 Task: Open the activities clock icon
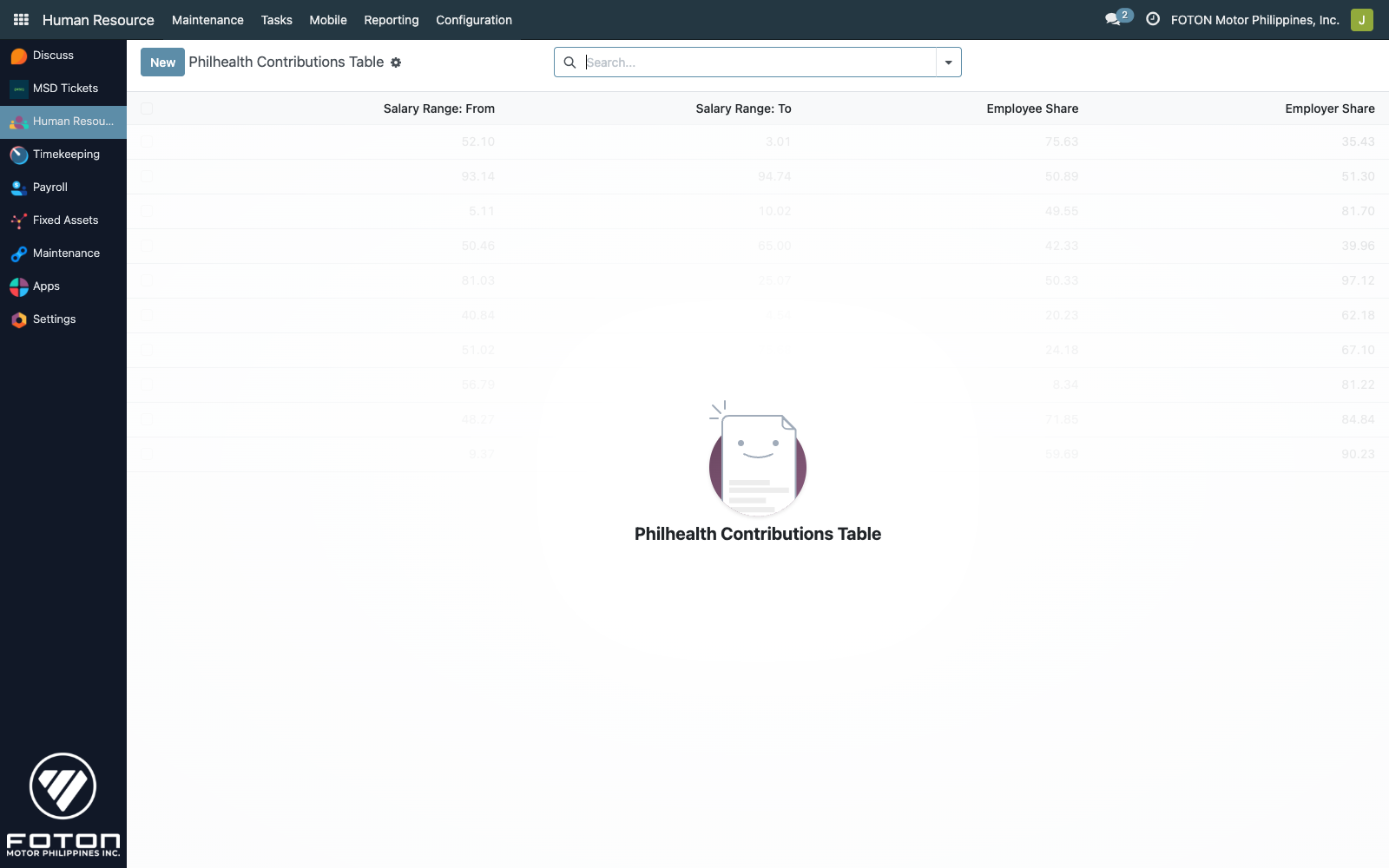[x=1153, y=19]
